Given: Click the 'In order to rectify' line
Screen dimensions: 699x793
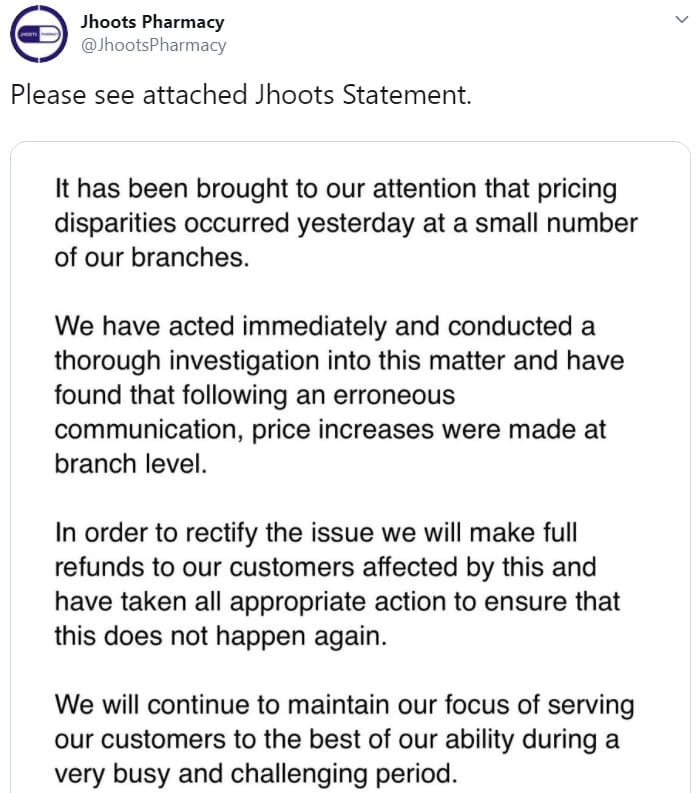Looking at the screenshot, I should [316, 534].
